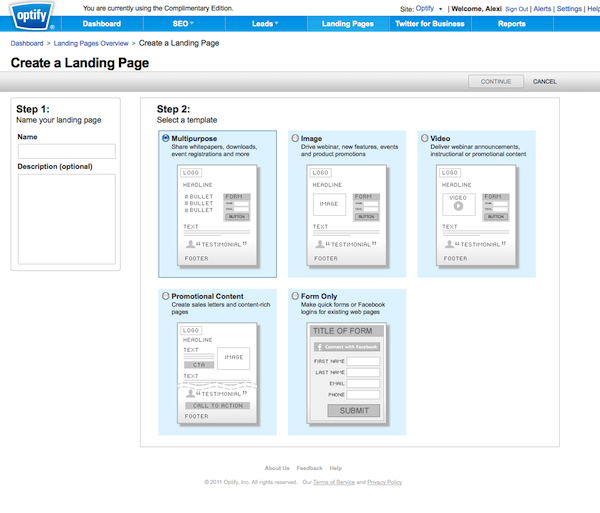Open the About Us footer link
600x513 pixels.
pos(277,468)
